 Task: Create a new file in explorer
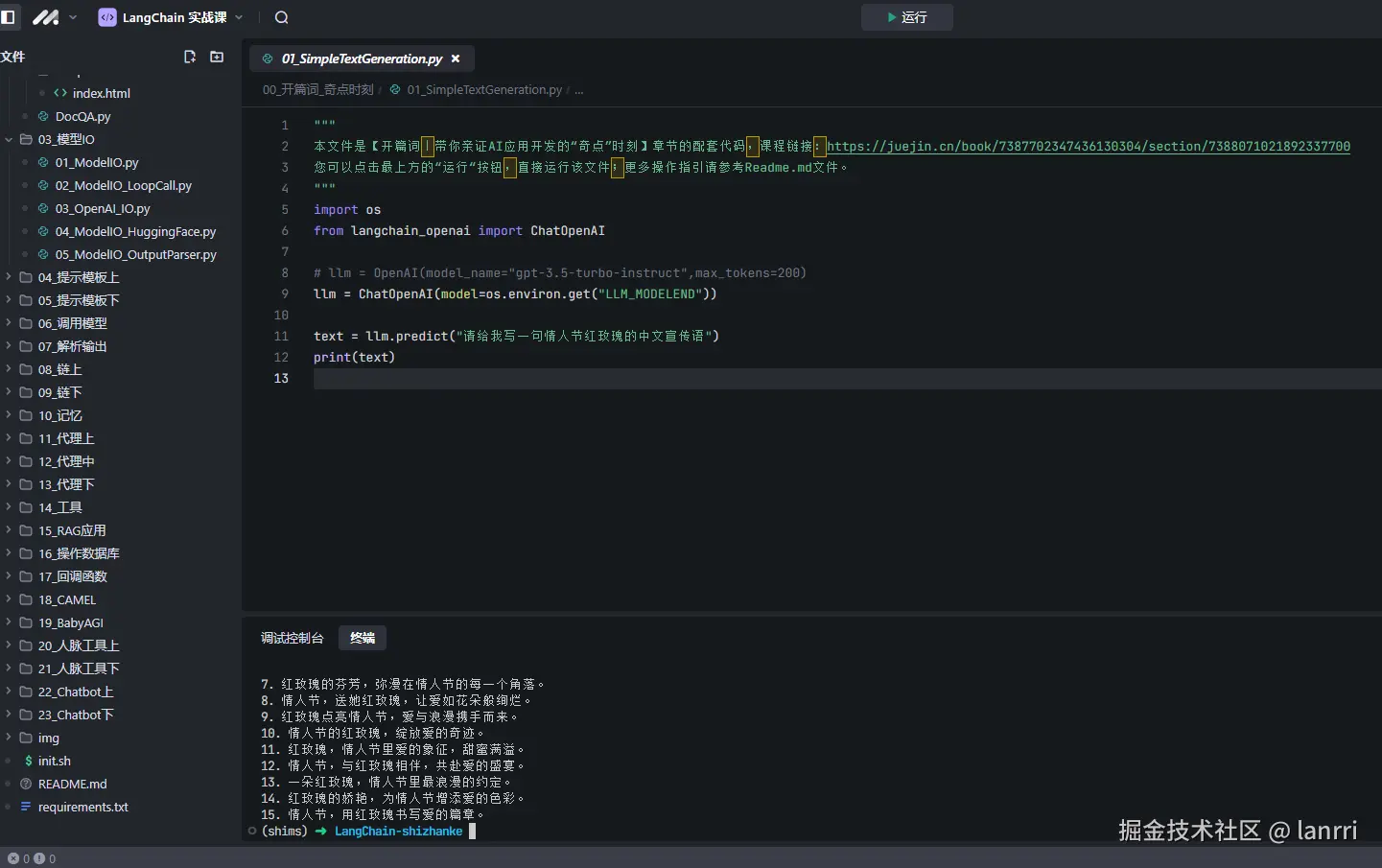tap(190, 57)
